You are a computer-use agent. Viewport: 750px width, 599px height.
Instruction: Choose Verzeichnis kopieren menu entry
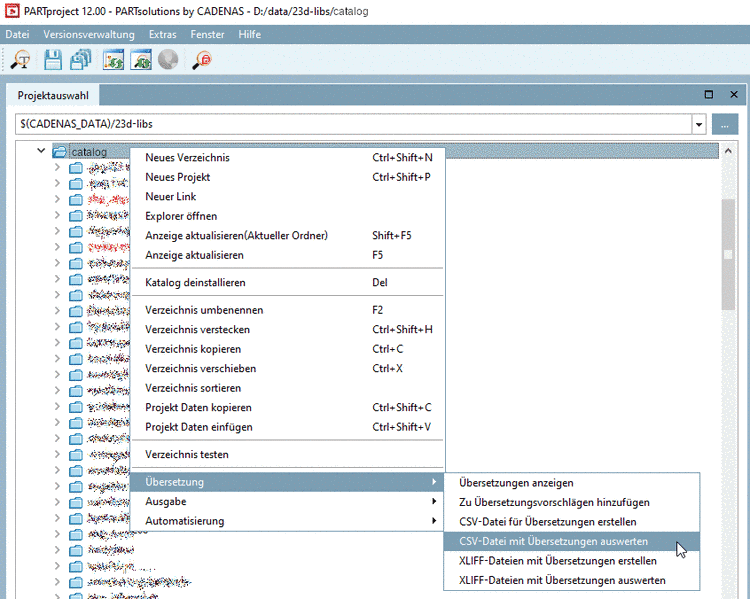click(x=287, y=349)
